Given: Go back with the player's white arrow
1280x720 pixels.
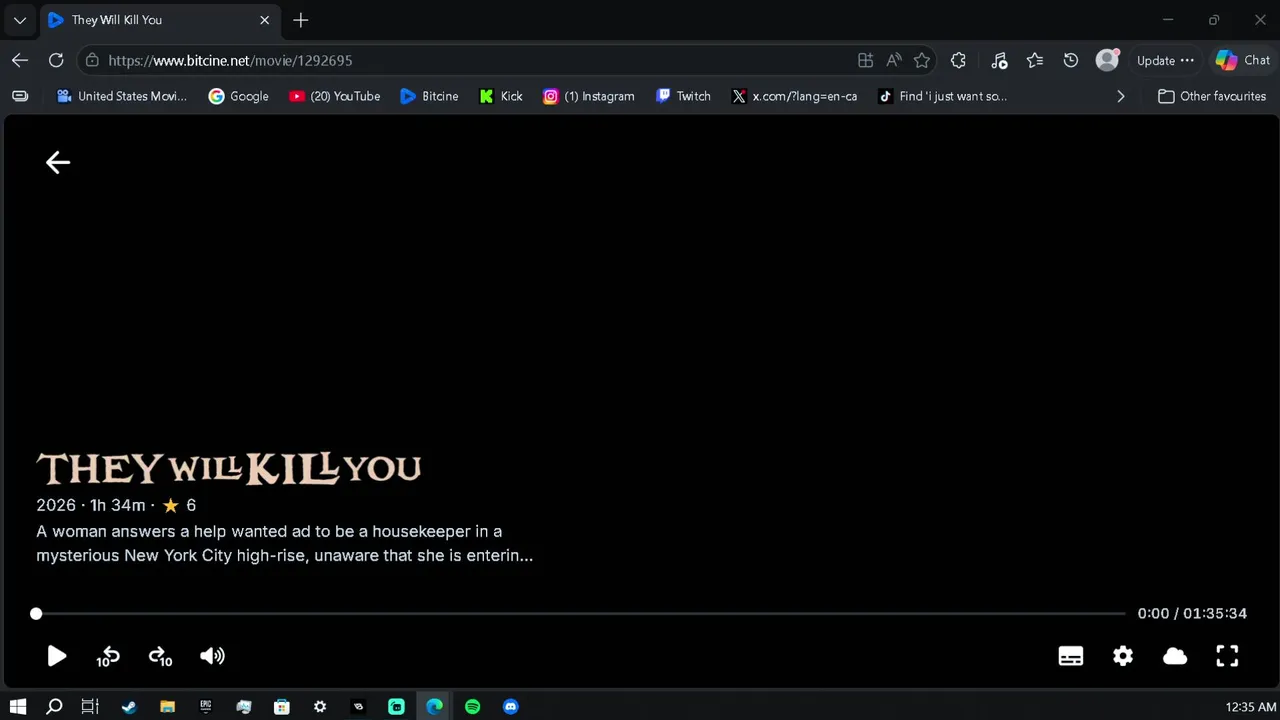Looking at the screenshot, I should 58,162.
